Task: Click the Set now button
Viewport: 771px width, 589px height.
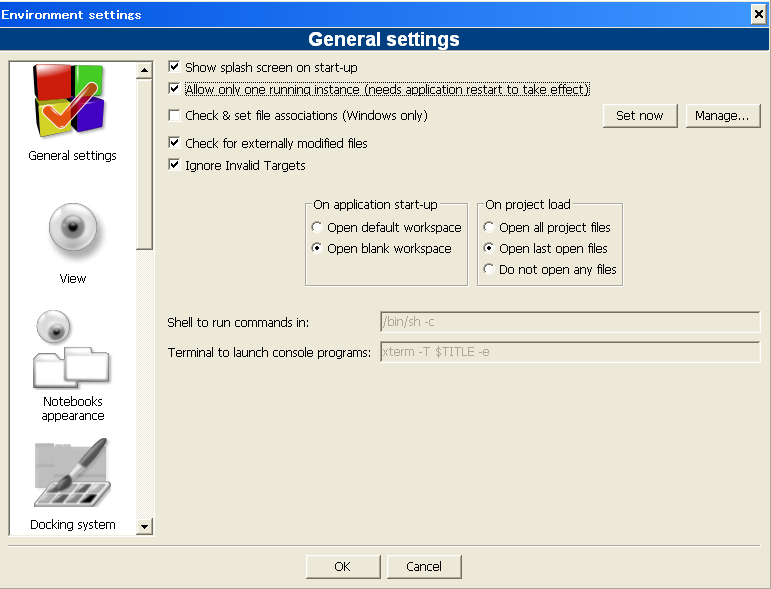Action: 640,116
